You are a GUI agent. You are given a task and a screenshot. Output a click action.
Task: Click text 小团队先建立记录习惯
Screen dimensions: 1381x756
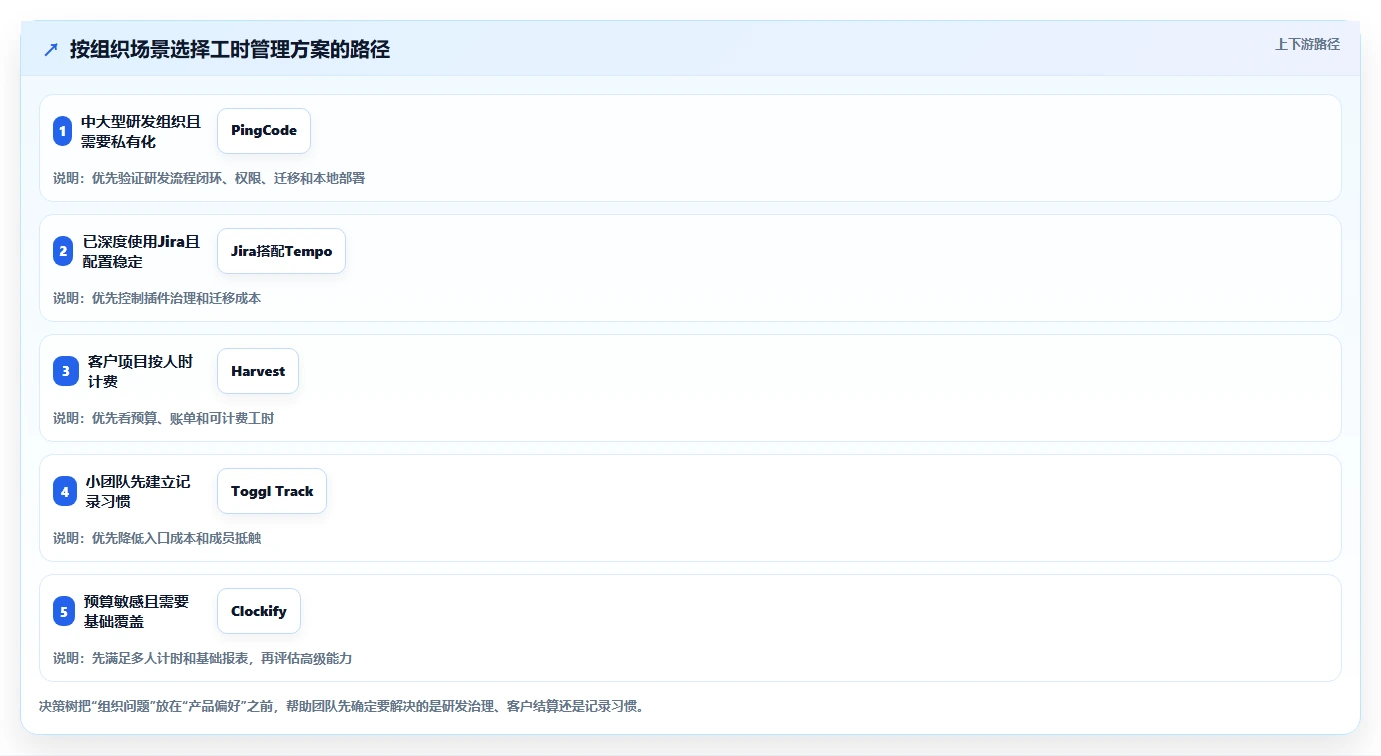click(138, 491)
